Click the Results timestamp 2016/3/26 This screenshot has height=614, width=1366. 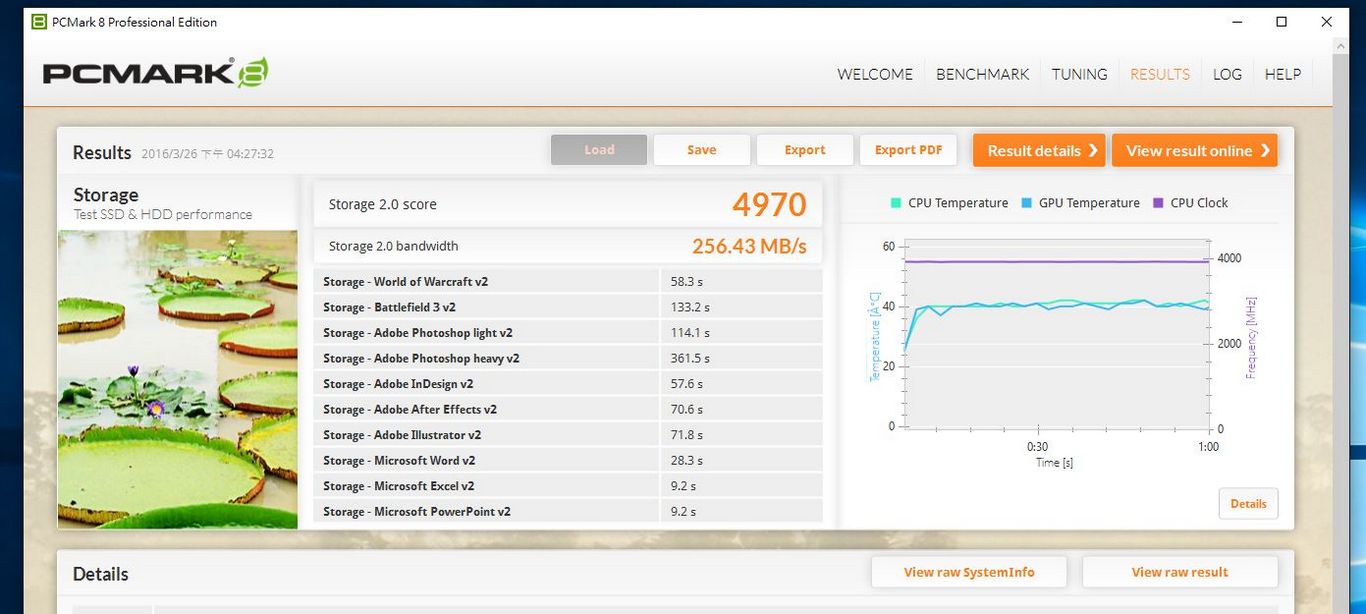[208, 154]
